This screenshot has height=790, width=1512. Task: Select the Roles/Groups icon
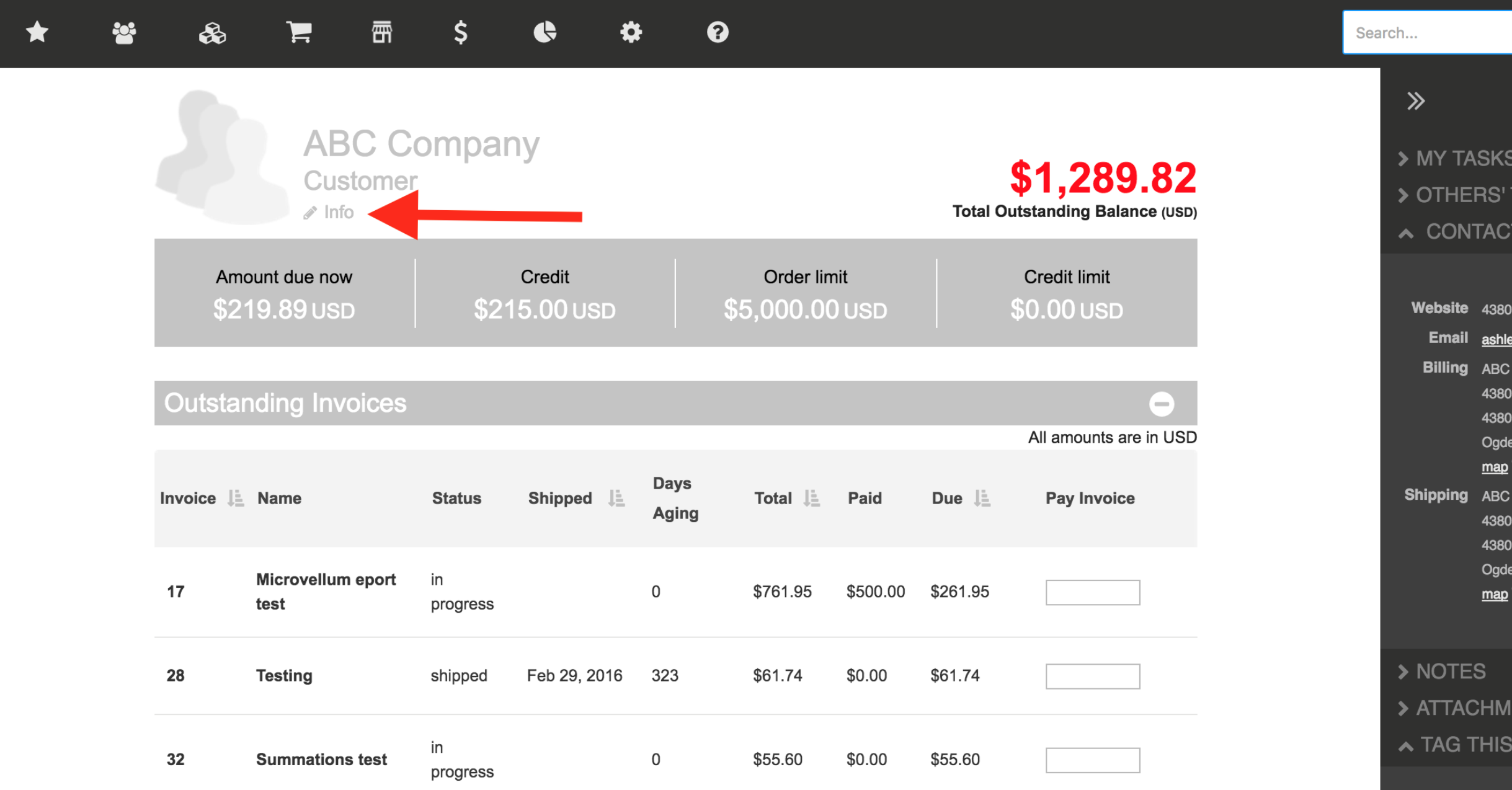[124, 33]
